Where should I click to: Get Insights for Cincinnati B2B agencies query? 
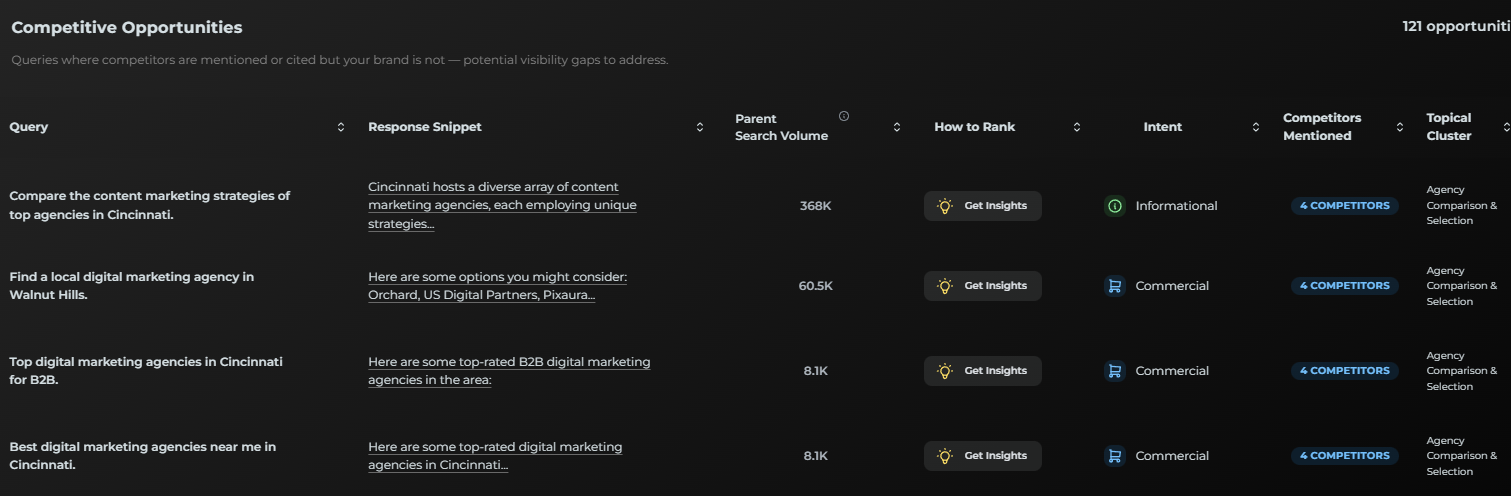982,371
